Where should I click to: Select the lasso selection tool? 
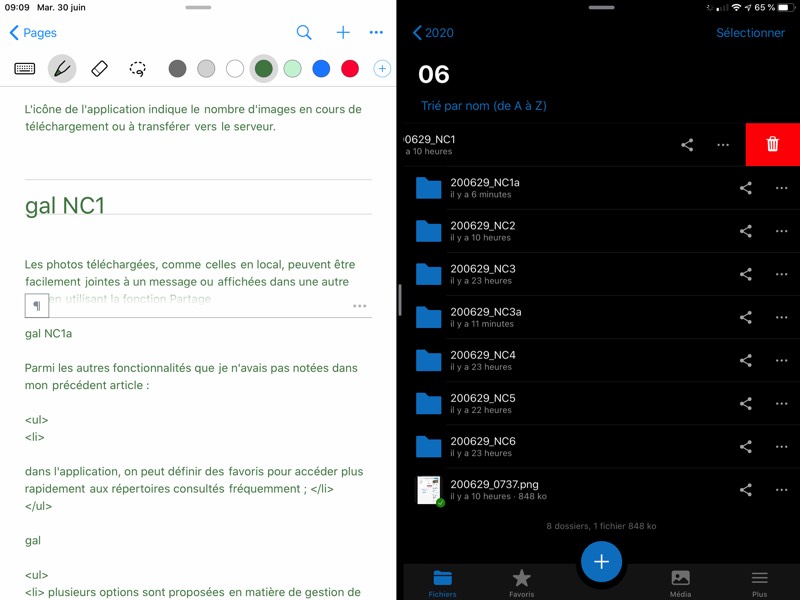click(x=138, y=69)
